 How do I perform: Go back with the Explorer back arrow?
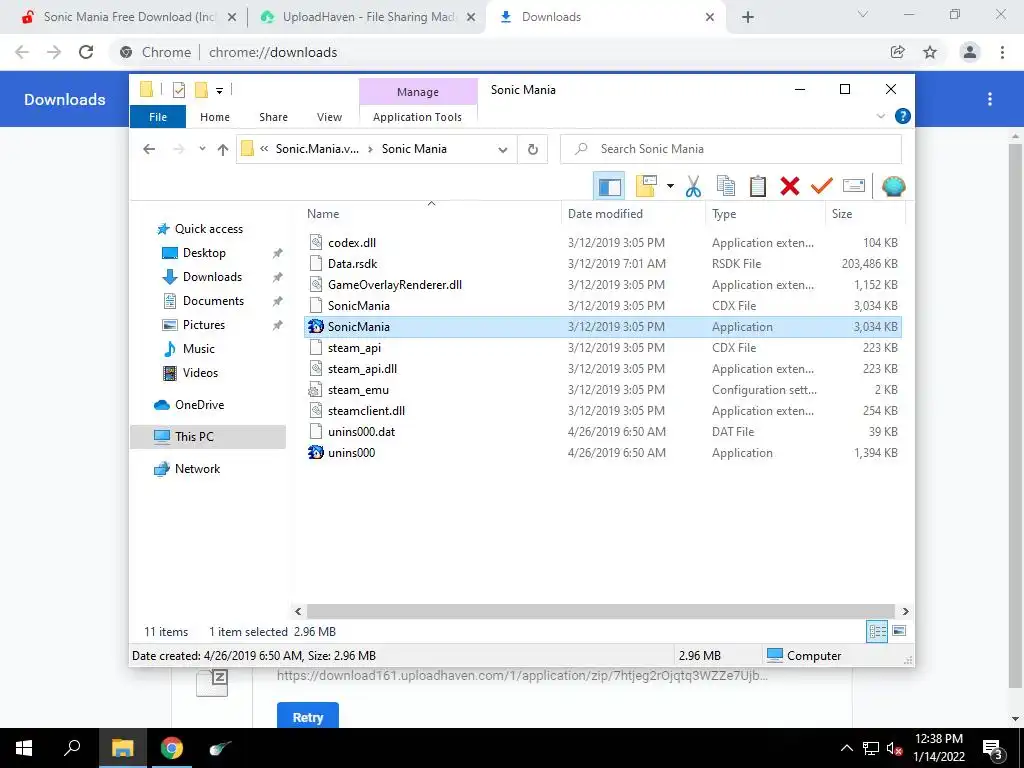[x=149, y=149]
